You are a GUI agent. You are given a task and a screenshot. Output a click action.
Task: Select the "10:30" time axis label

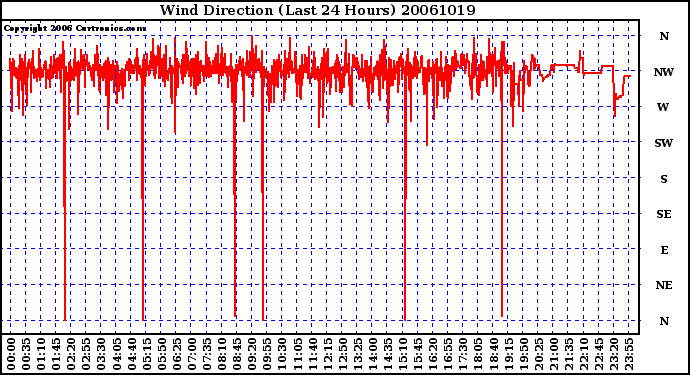pyautogui.click(x=282, y=354)
